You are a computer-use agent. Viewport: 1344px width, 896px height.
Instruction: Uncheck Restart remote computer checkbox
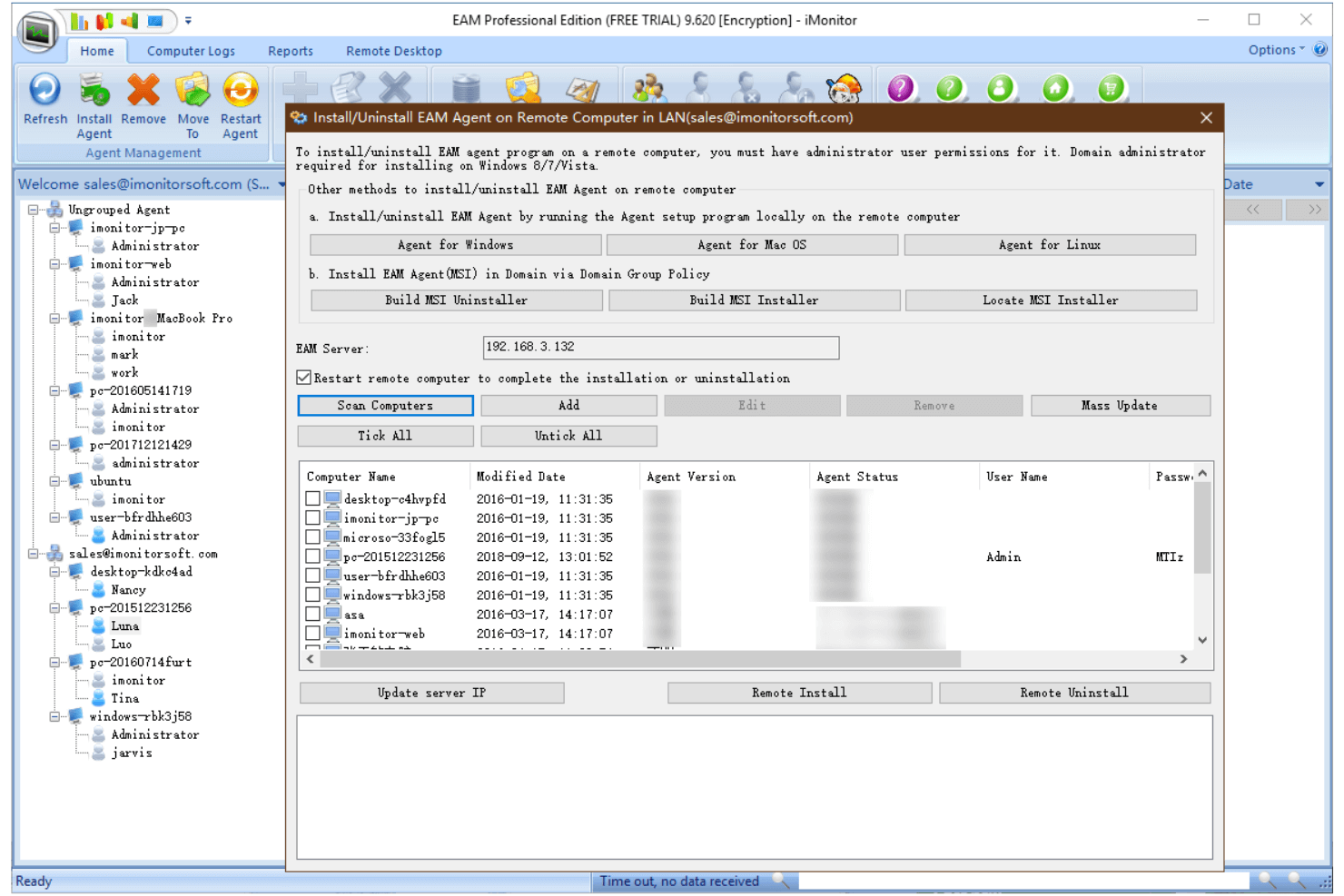coord(304,378)
